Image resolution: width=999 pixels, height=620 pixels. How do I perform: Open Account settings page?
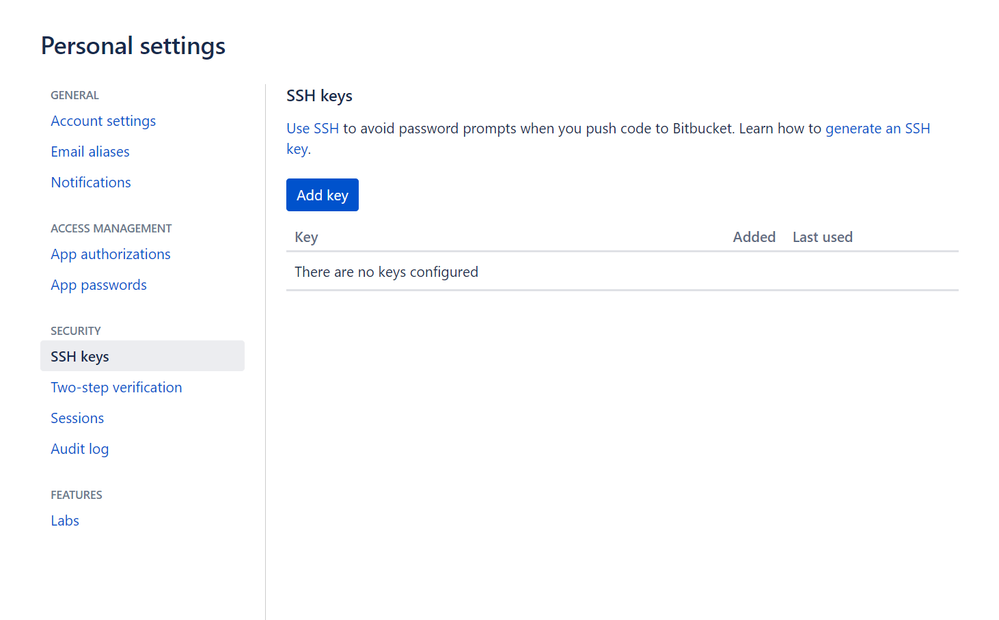coord(103,121)
